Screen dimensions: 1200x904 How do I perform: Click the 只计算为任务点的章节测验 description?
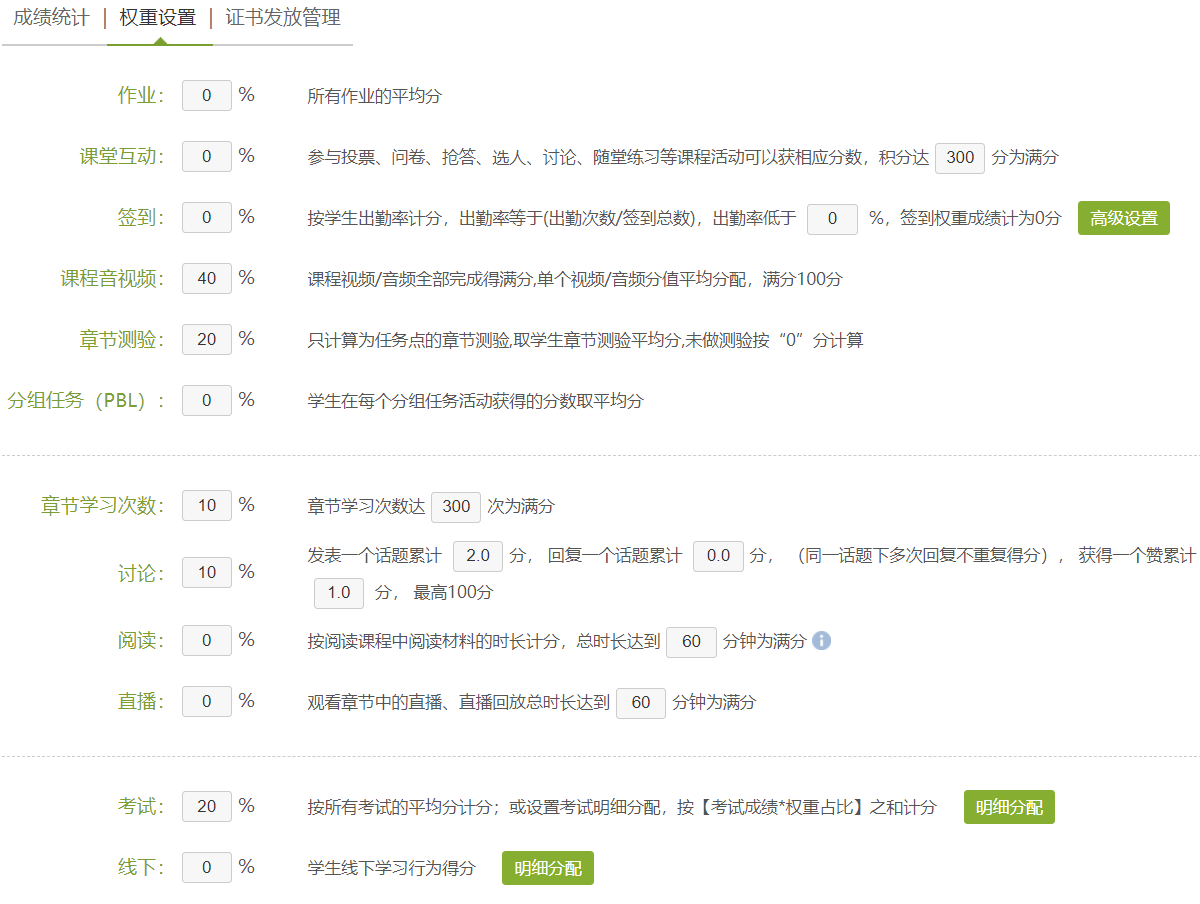(586, 341)
